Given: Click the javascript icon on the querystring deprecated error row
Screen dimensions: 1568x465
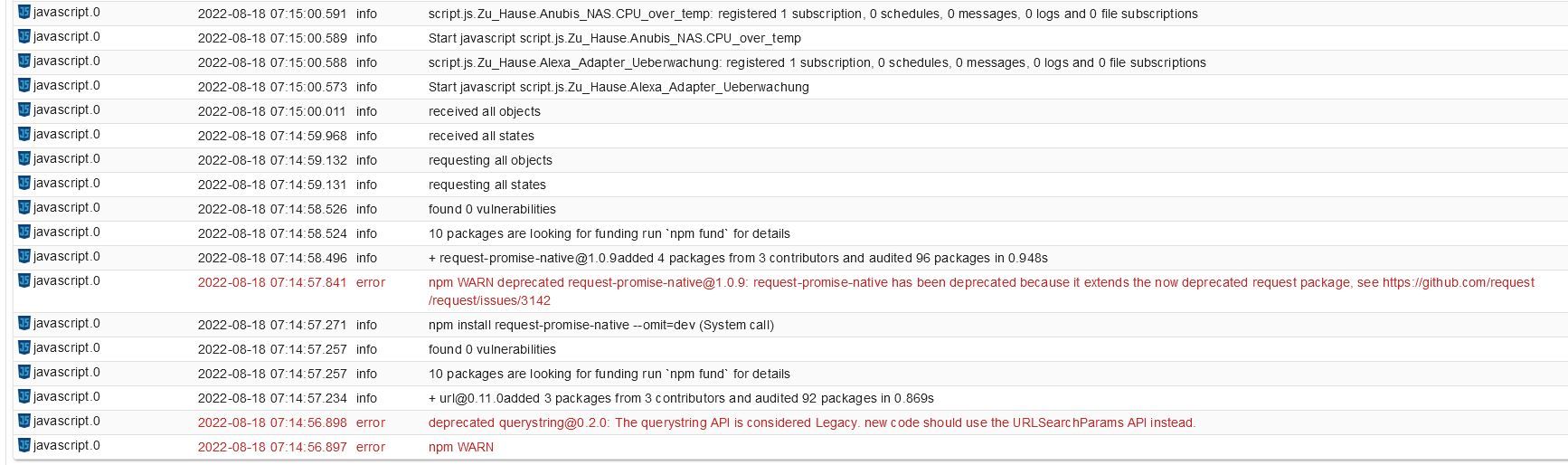Looking at the screenshot, I should point(24,422).
